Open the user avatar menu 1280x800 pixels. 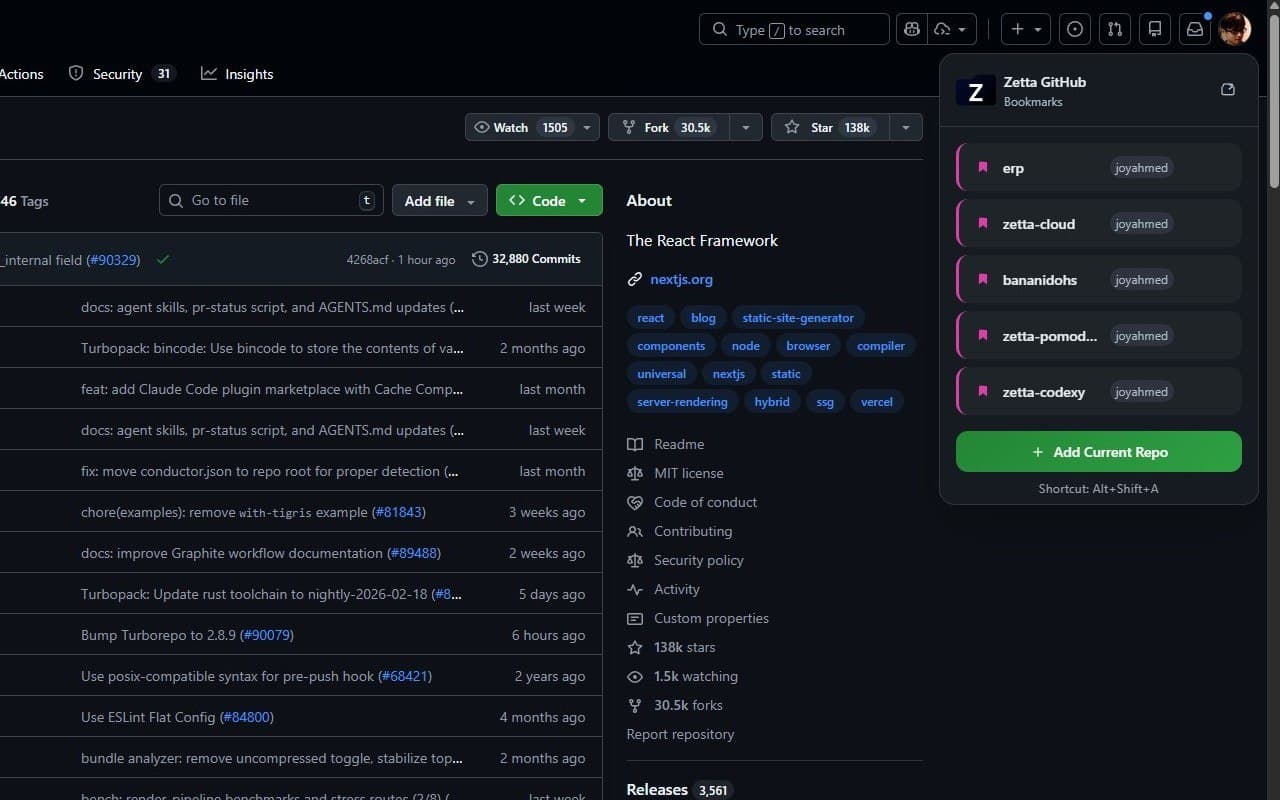point(1235,30)
